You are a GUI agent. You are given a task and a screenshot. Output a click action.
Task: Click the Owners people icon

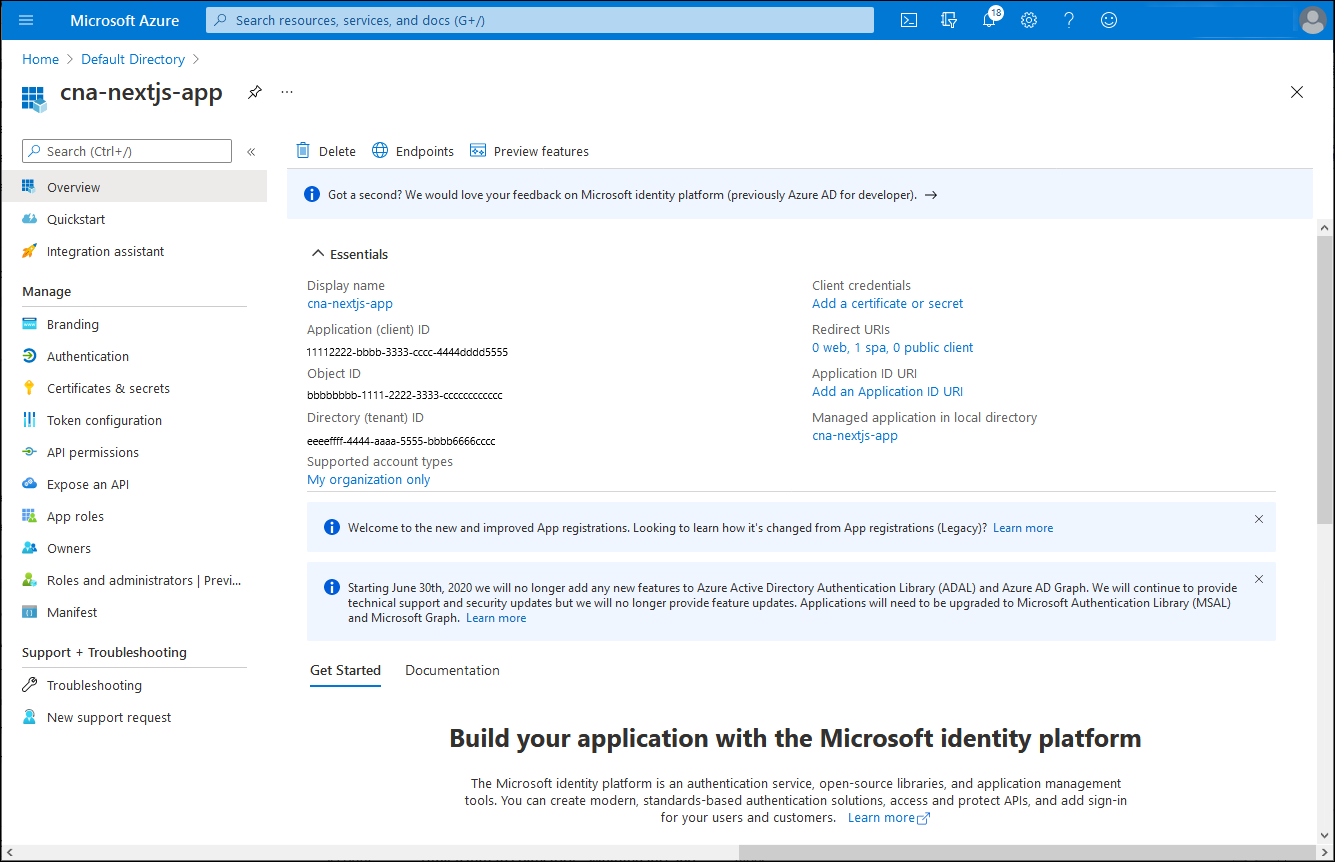coord(29,548)
